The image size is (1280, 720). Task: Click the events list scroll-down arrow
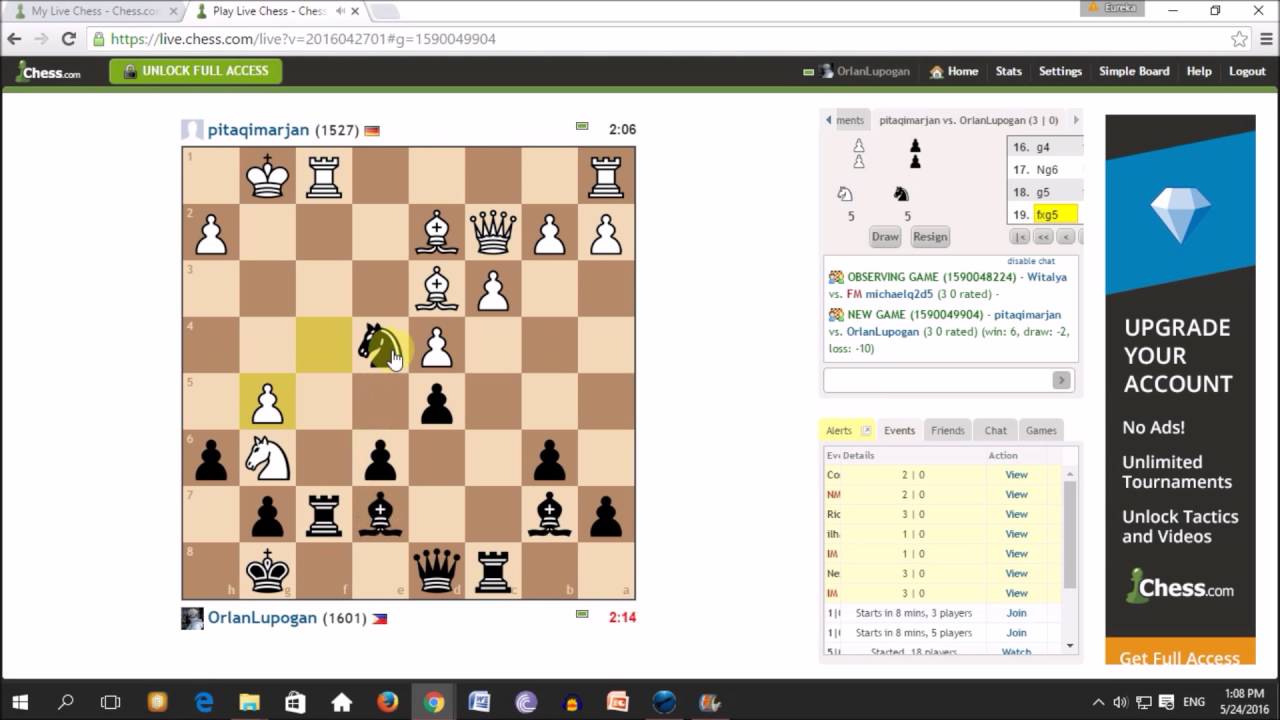point(1069,645)
